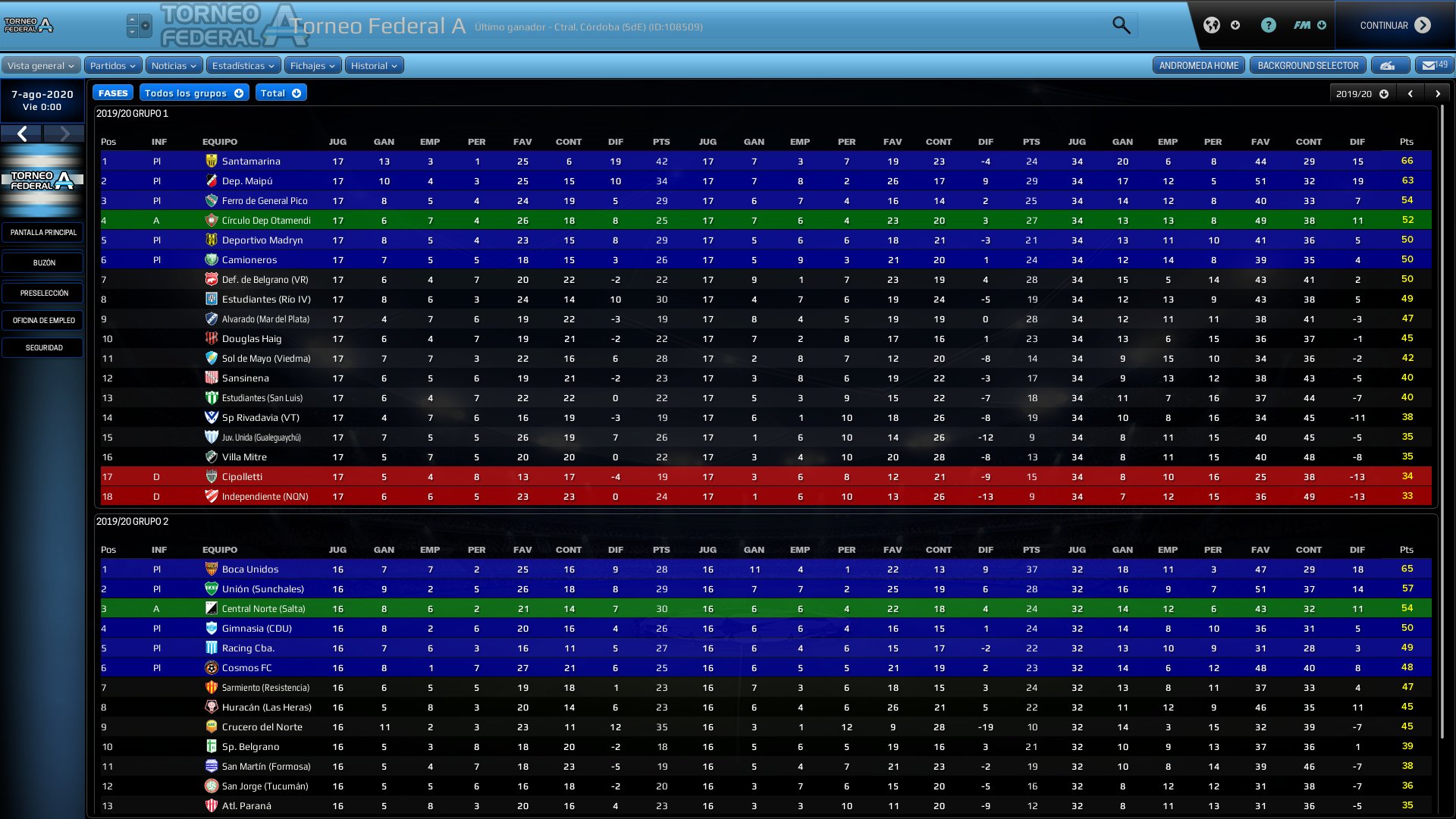The width and height of the screenshot is (1456, 819).
Task: Open the Fichajes menu
Action: coord(312,65)
